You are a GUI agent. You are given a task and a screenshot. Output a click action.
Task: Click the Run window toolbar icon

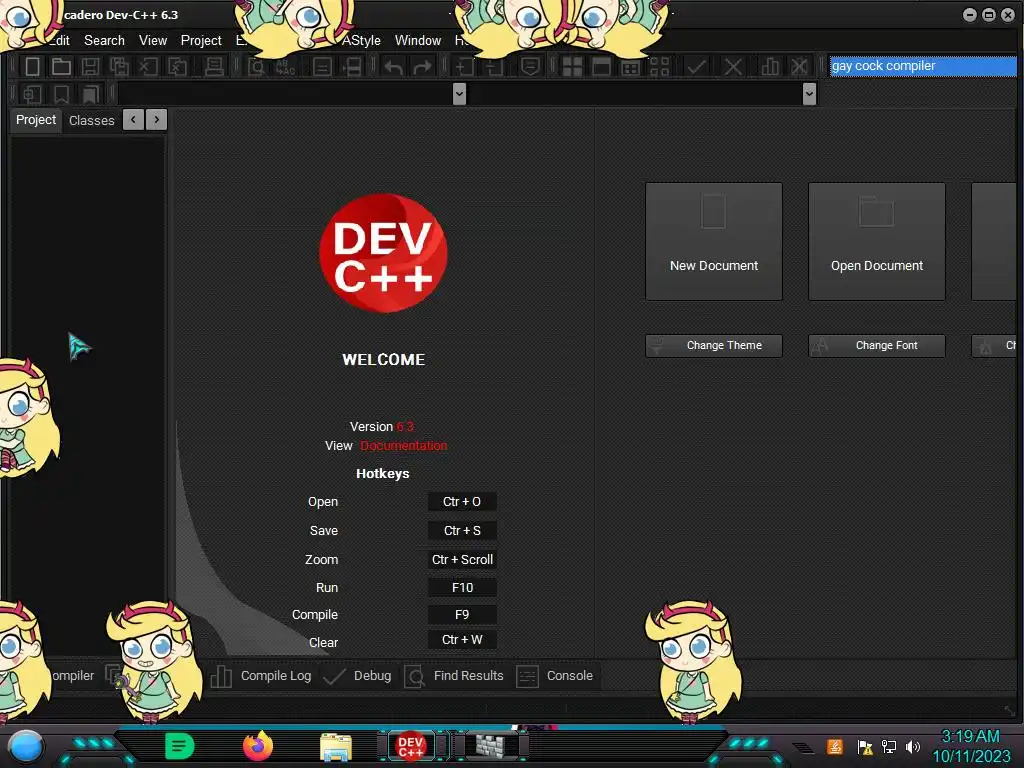(601, 66)
